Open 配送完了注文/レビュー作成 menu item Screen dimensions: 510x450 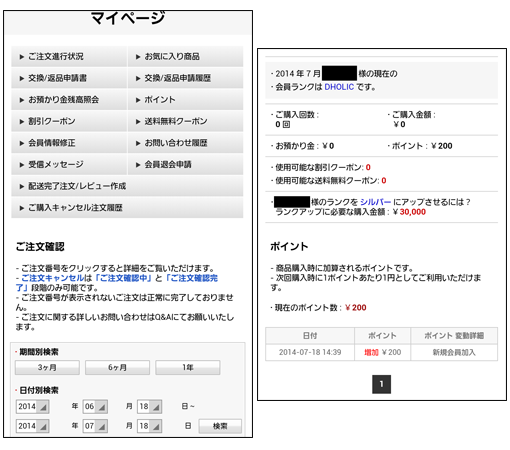point(127,186)
